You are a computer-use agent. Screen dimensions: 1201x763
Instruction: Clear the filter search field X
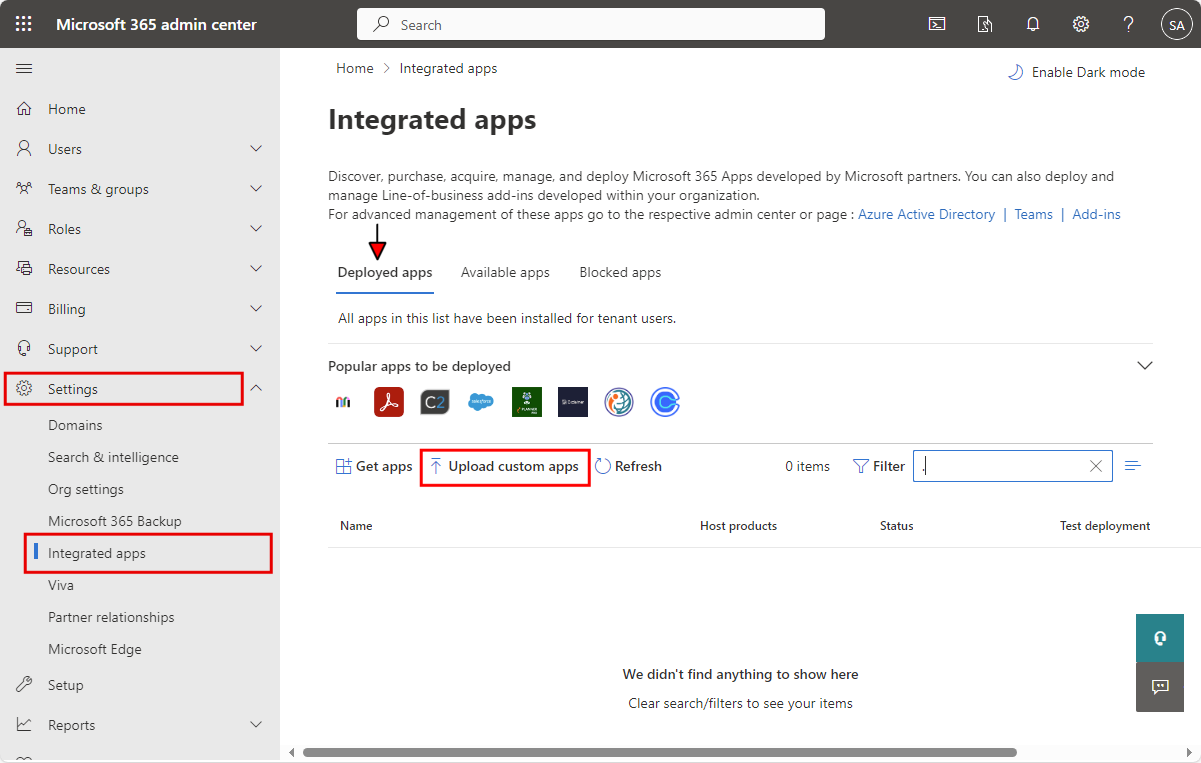point(1095,466)
